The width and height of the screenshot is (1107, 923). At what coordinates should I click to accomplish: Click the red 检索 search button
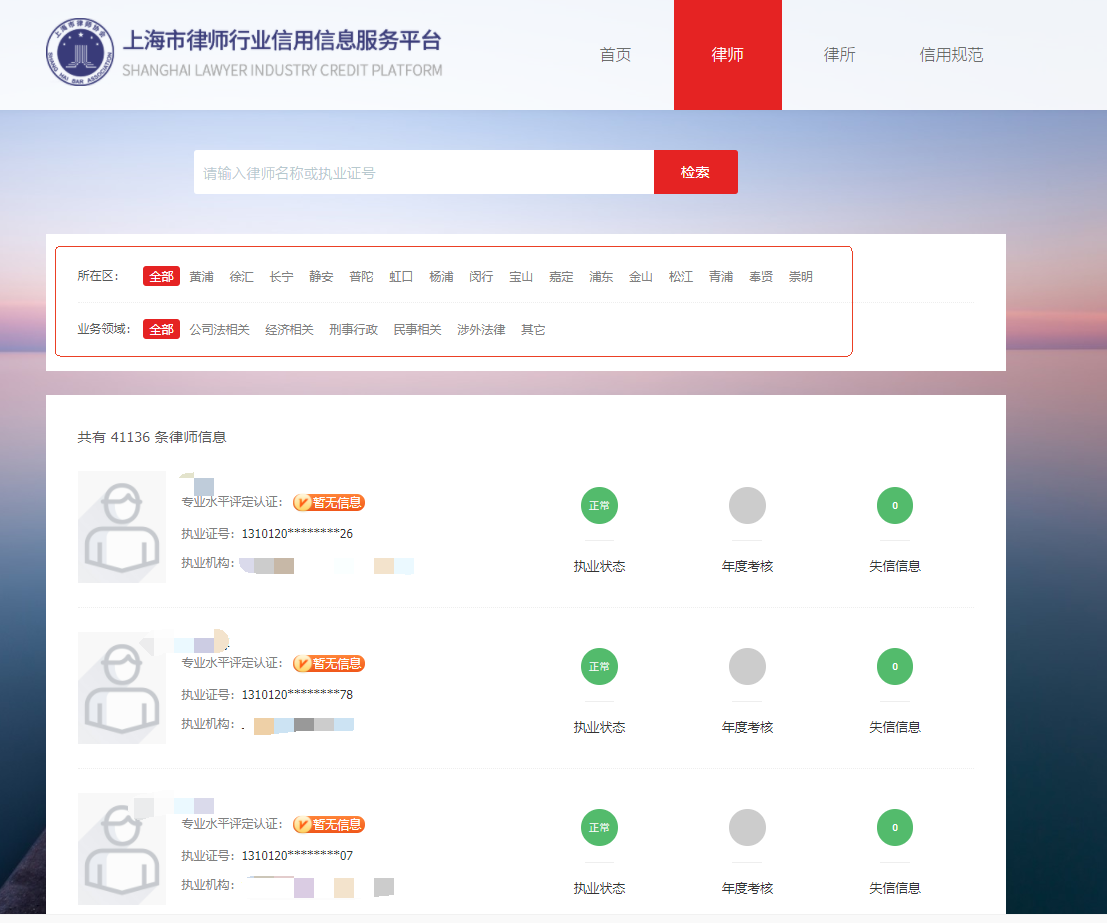click(695, 171)
